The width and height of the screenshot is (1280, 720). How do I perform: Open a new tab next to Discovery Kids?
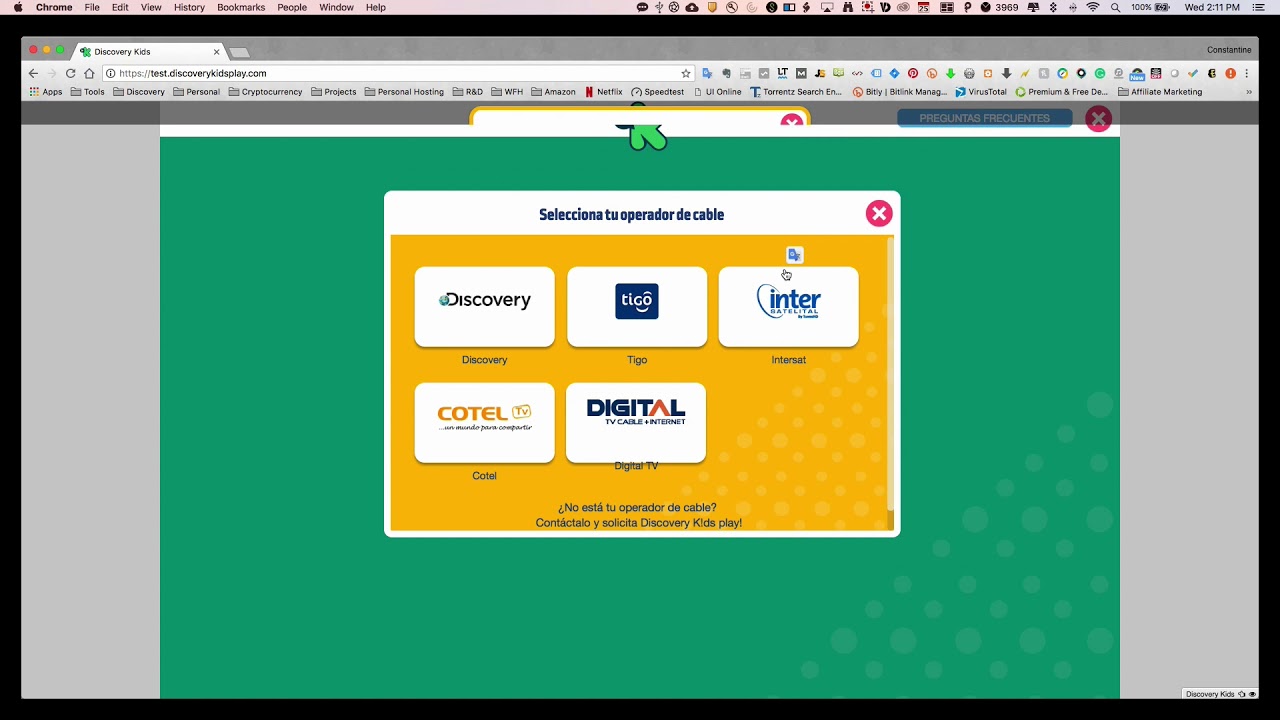click(x=239, y=52)
